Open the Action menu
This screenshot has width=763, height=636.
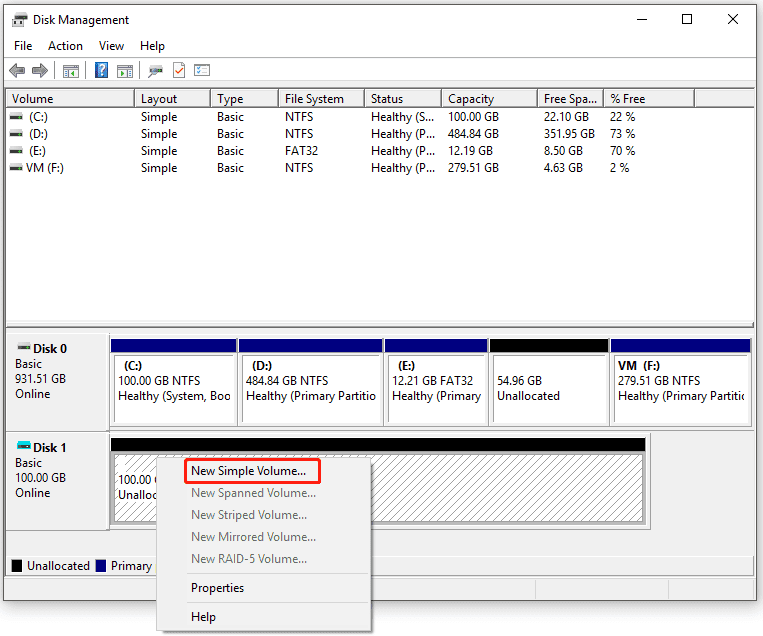click(65, 46)
